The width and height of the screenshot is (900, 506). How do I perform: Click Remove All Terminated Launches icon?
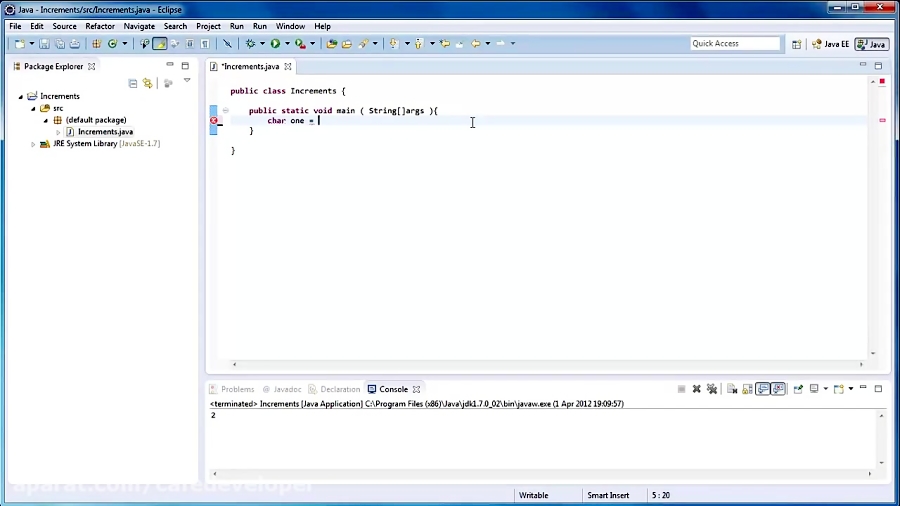[712, 389]
